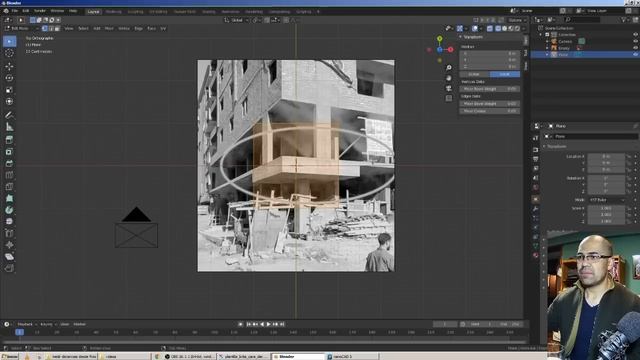Select the Annotate tool
The width and height of the screenshot is (640, 360).
pyautogui.click(x=9, y=115)
